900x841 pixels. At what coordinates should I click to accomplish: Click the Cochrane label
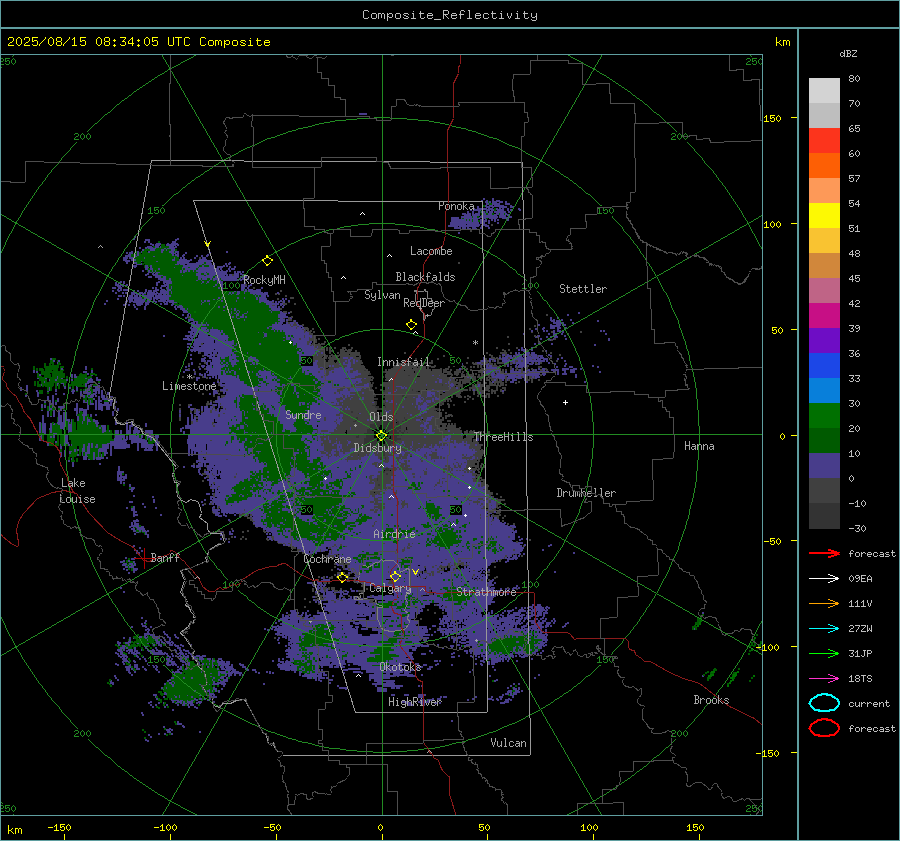coord(327,559)
